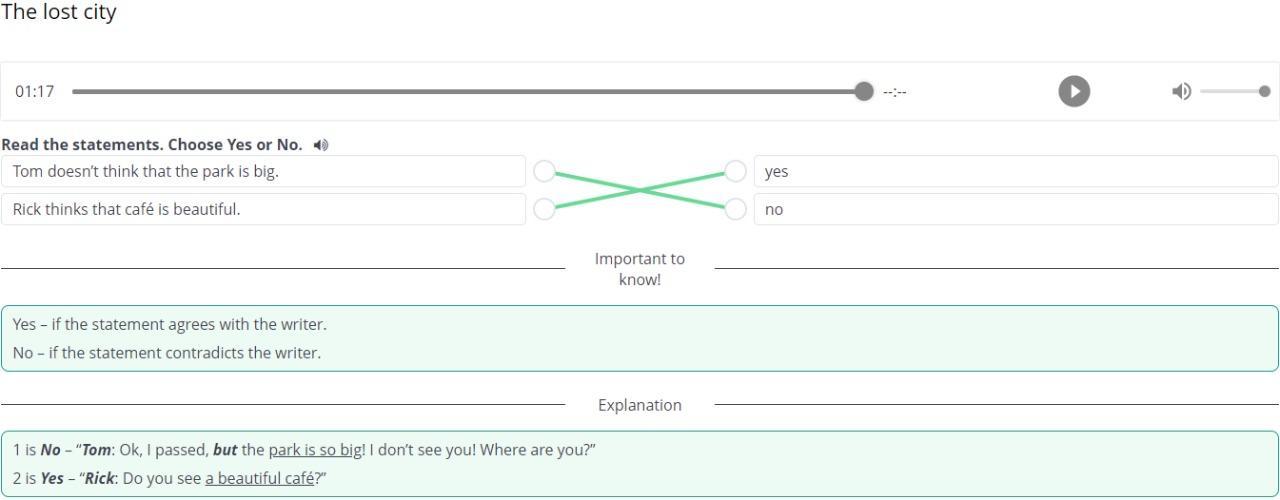Choose the "no" answer box
This screenshot has width=1280, height=500.
pos(1015,209)
